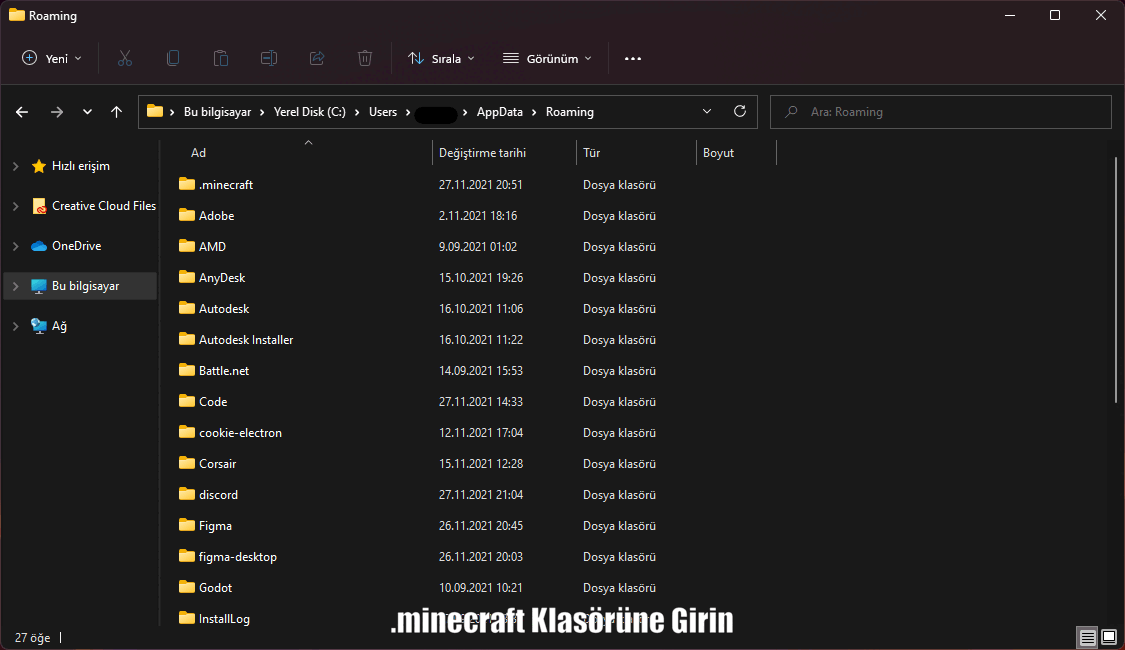Image resolution: width=1125 pixels, height=650 pixels.
Task: Click the AnyDesk folder icon
Action: click(187, 277)
